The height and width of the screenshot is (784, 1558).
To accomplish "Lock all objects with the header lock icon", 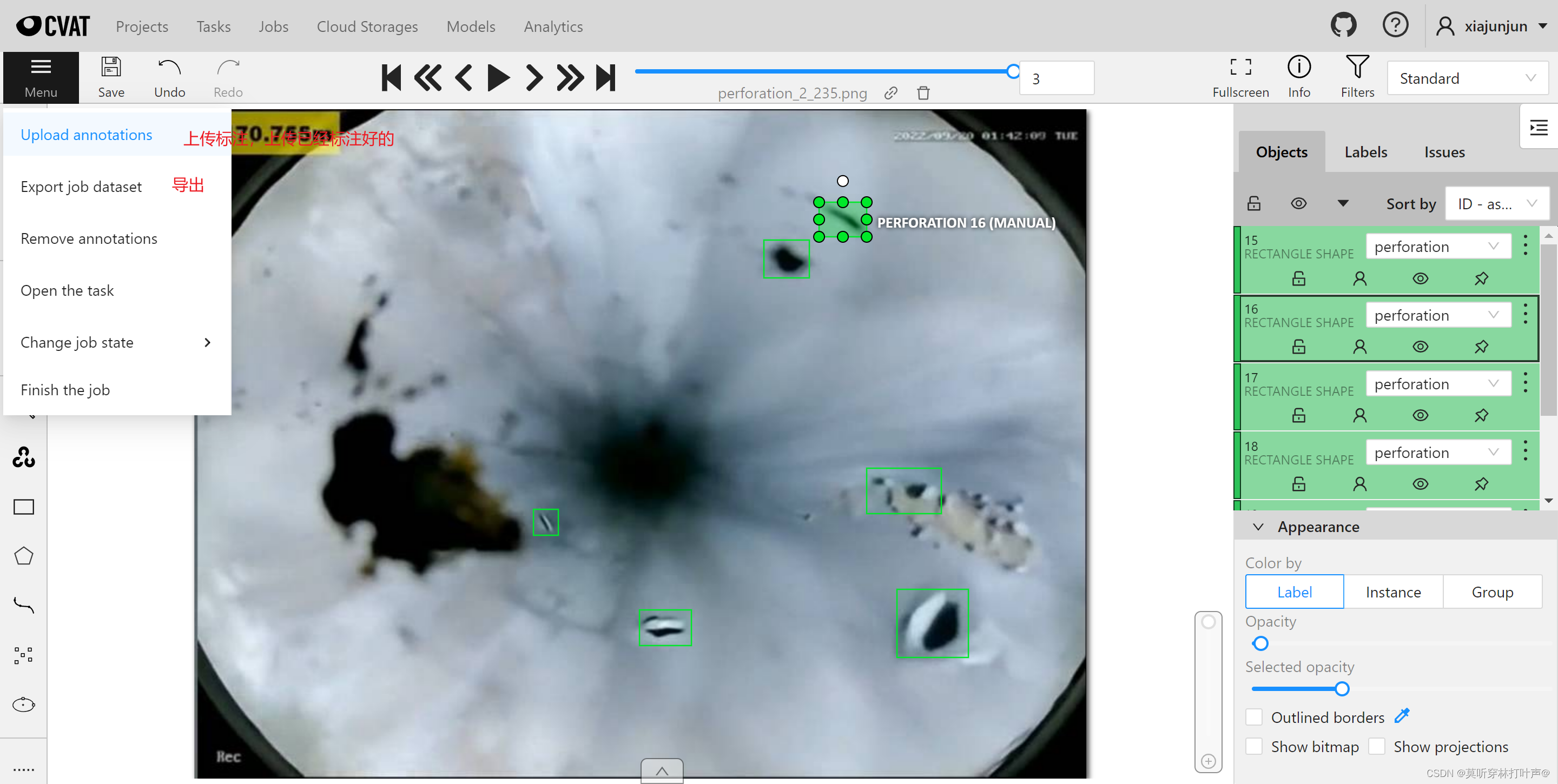I will [x=1254, y=203].
